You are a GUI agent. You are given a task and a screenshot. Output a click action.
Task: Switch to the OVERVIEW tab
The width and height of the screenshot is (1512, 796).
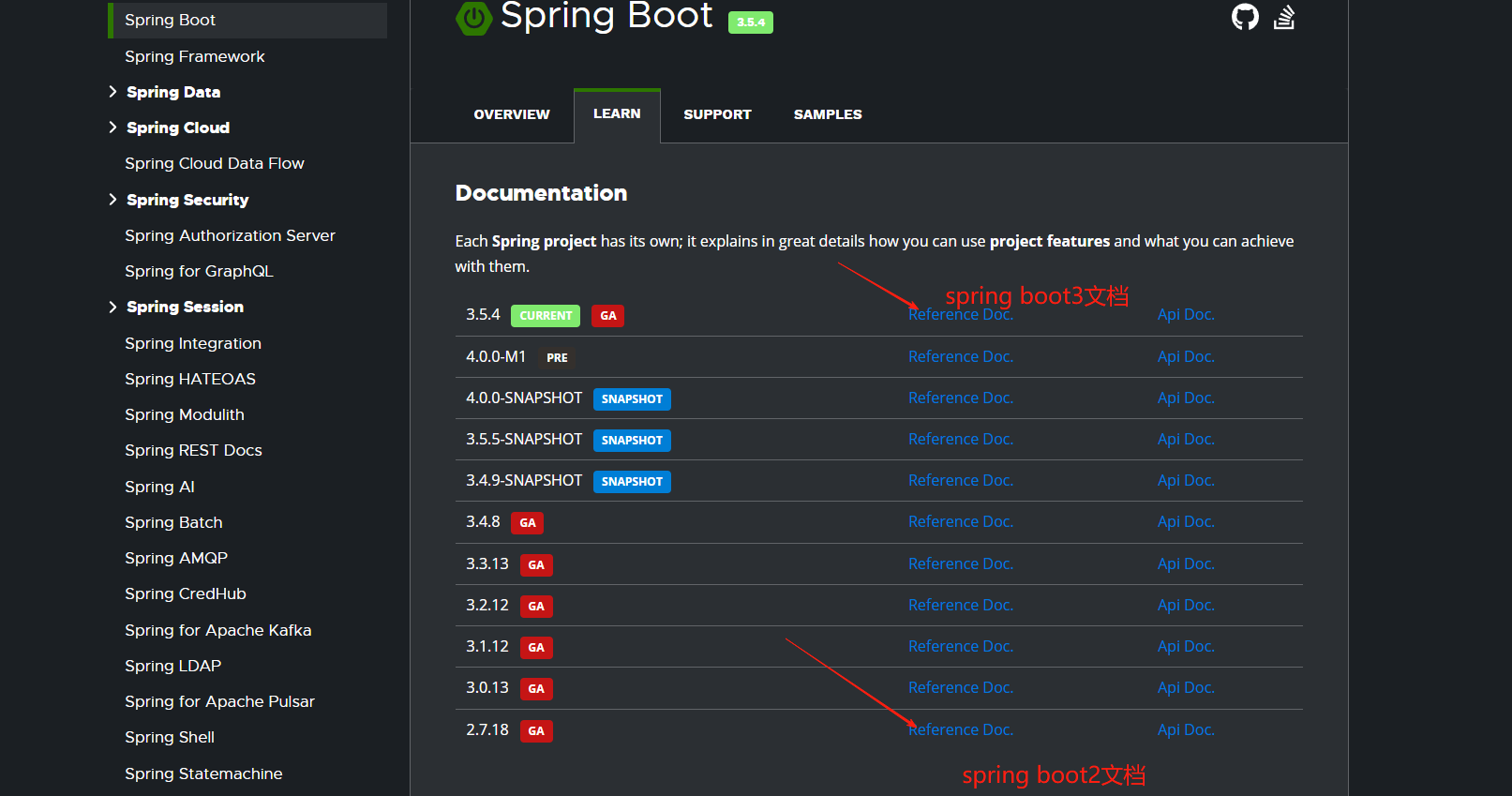click(x=512, y=114)
